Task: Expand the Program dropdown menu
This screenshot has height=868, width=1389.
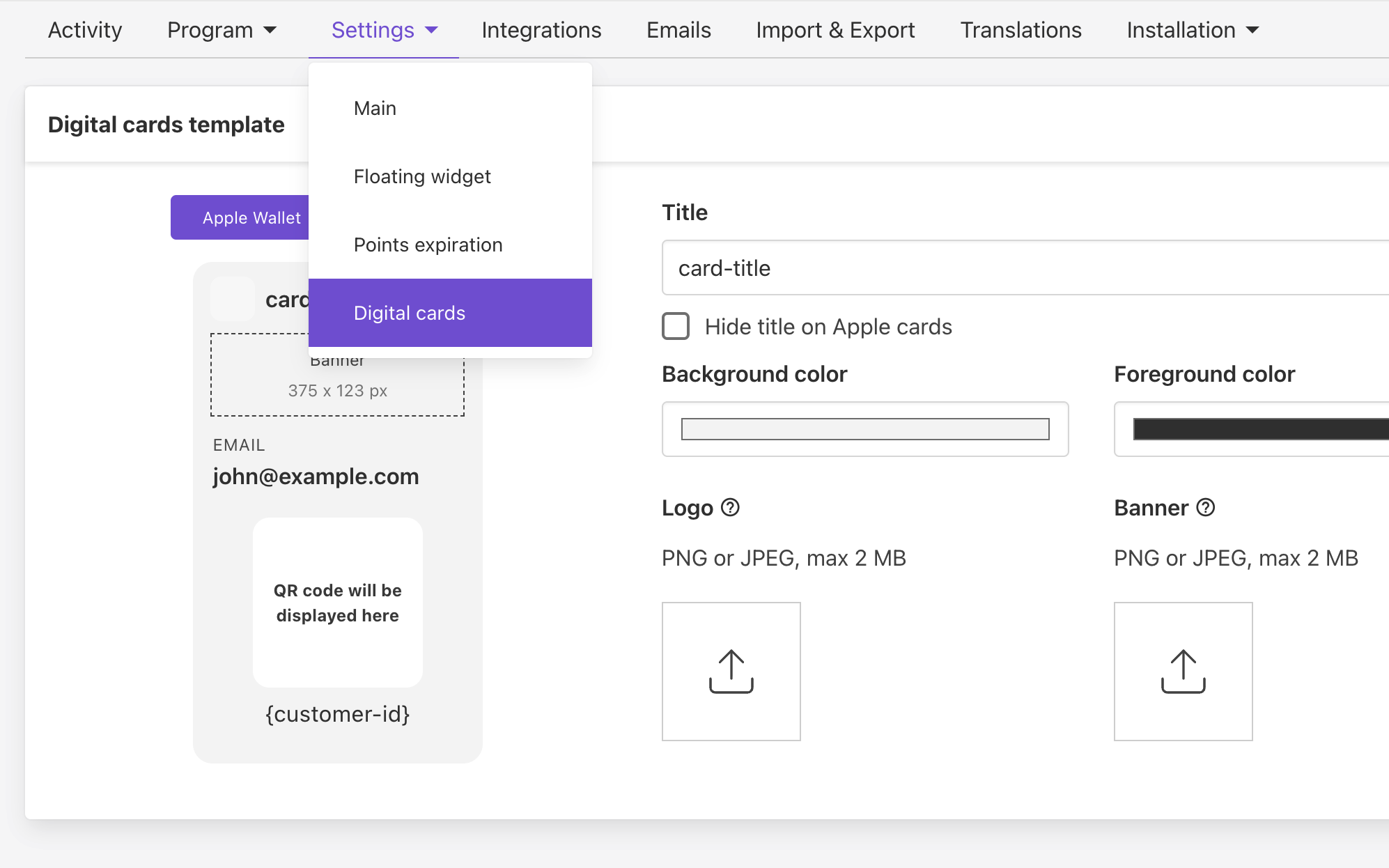Action: 222,30
